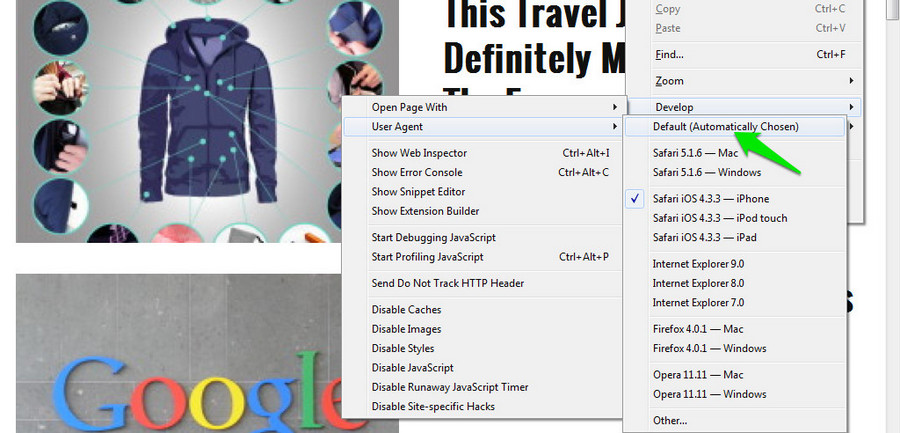Image resolution: width=900 pixels, height=433 pixels.
Task: Select Default (Automatically Chosen) user agent
Action: tap(734, 126)
